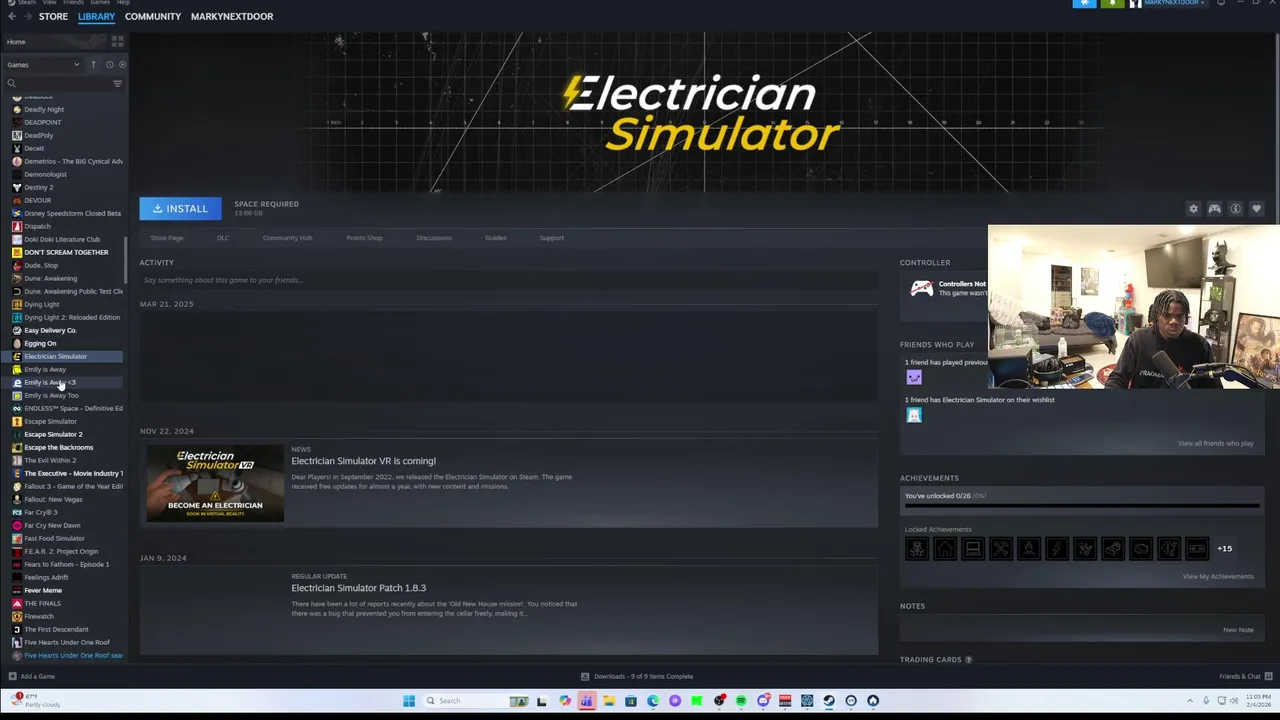Image resolution: width=1280 pixels, height=720 pixels.
Task: Open the Help menu
Action: pos(123,3)
